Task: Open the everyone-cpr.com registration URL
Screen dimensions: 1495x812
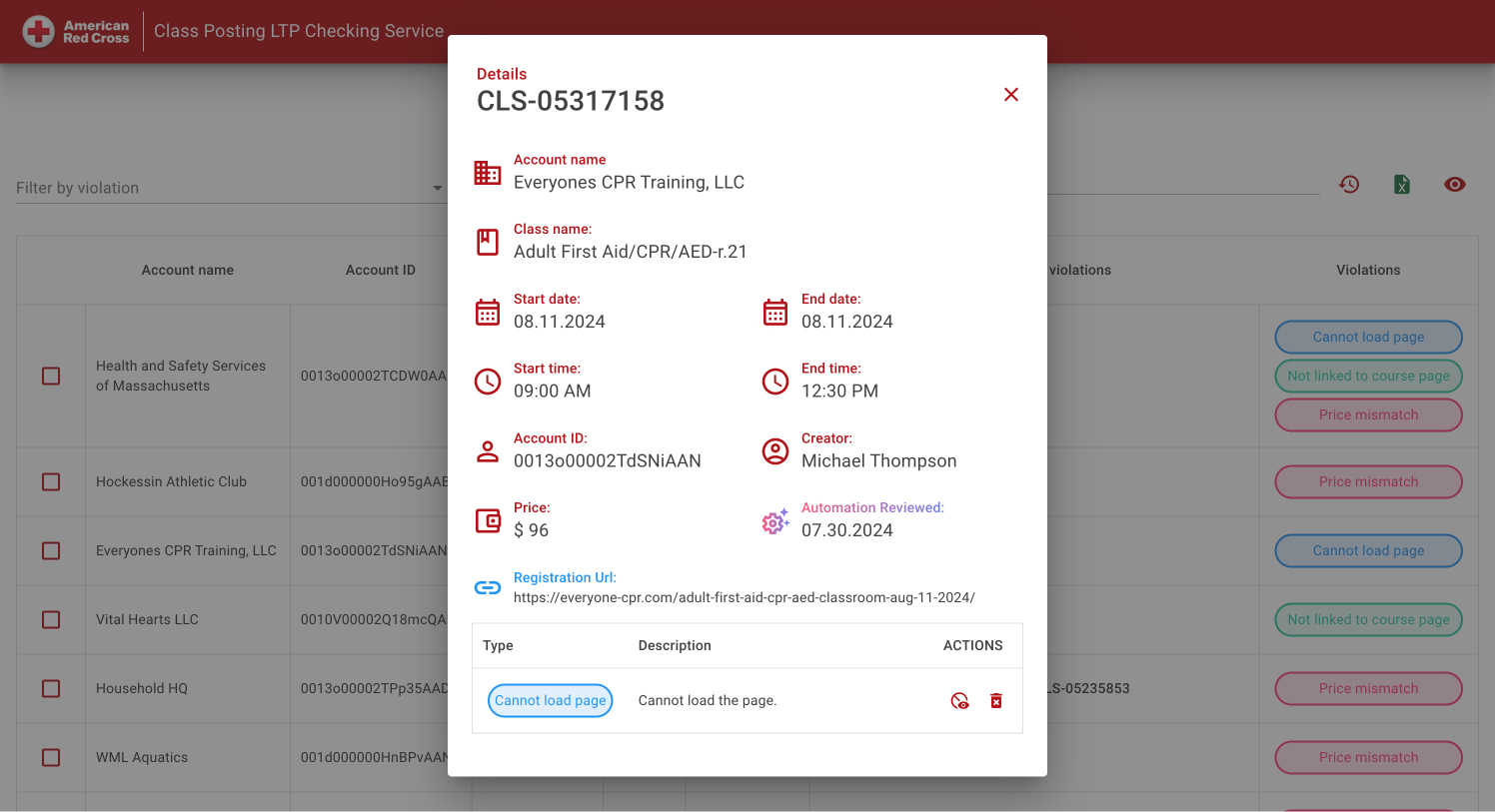Action: tap(745, 597)
